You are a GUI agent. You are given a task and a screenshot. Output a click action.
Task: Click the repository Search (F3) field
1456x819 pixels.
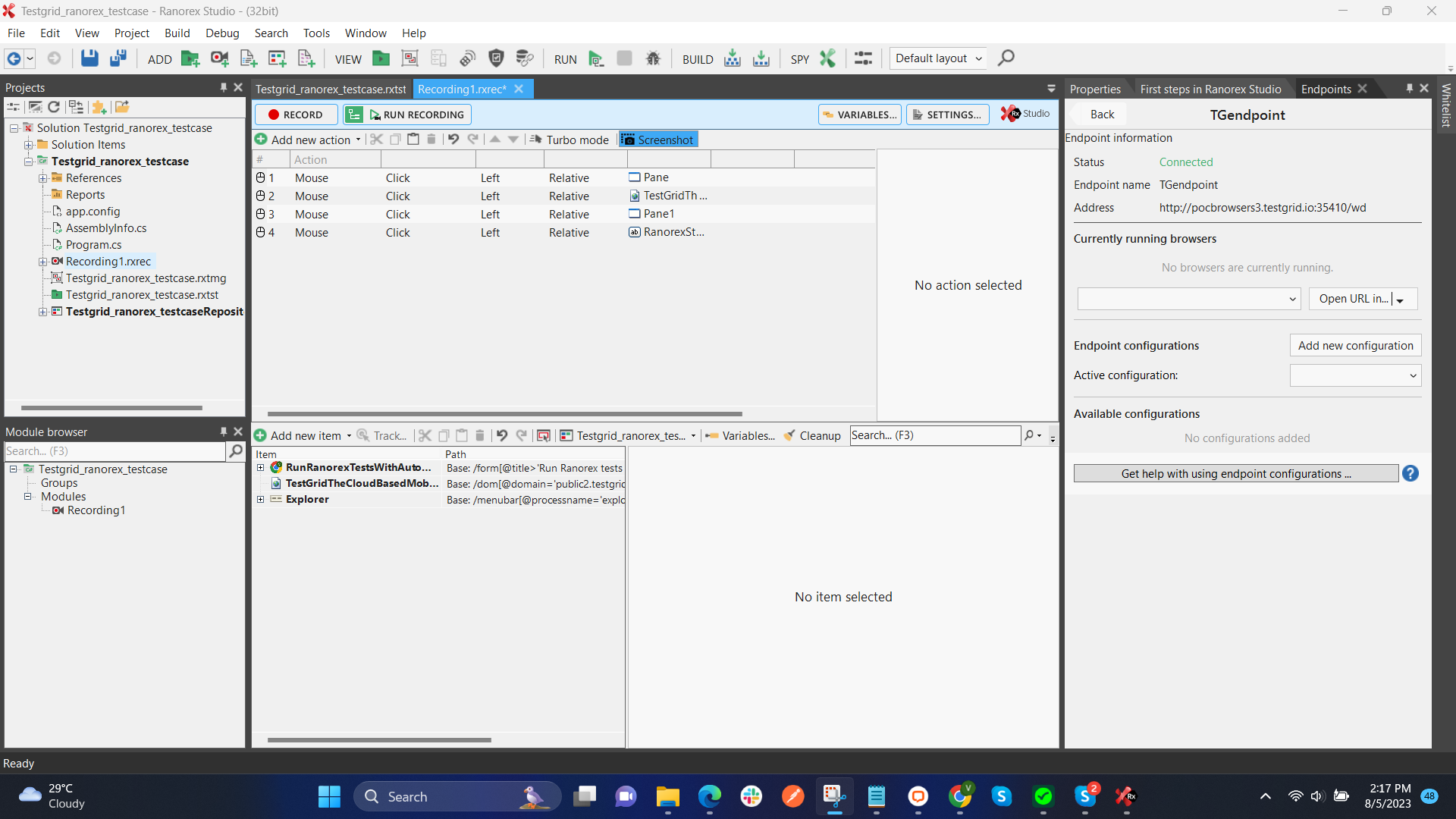[935, 435]
